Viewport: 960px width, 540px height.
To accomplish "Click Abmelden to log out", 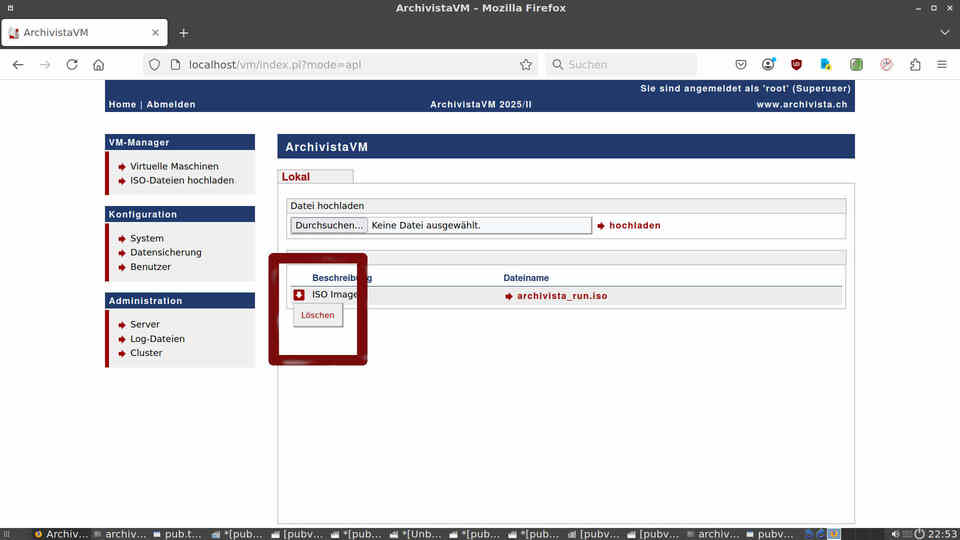I will tap(171, 105).
